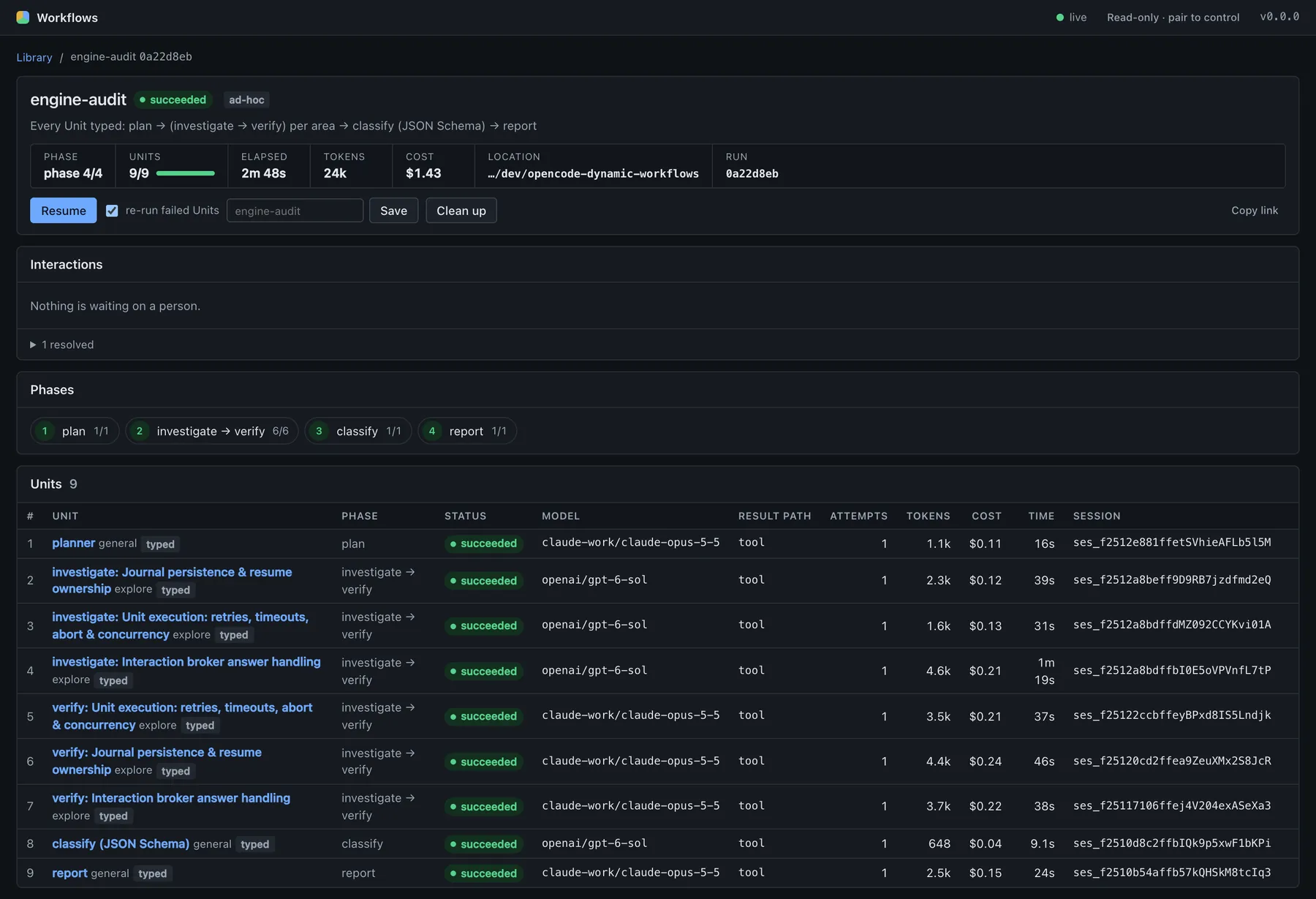
Task: Click the v0.0.0 version label
Action: tap(1279, 17)
